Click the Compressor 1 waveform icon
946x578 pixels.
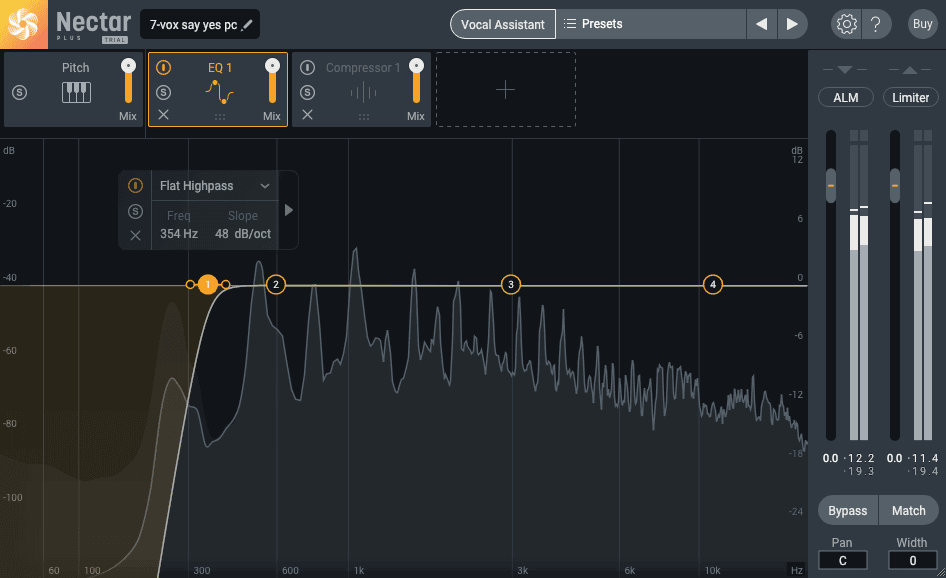coord(363,93)
